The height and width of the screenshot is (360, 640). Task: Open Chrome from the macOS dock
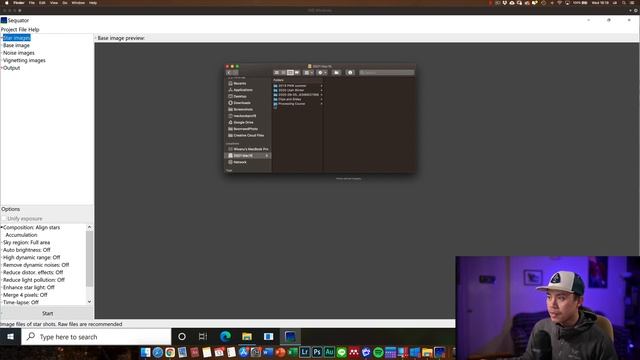[x=170, y=352]
